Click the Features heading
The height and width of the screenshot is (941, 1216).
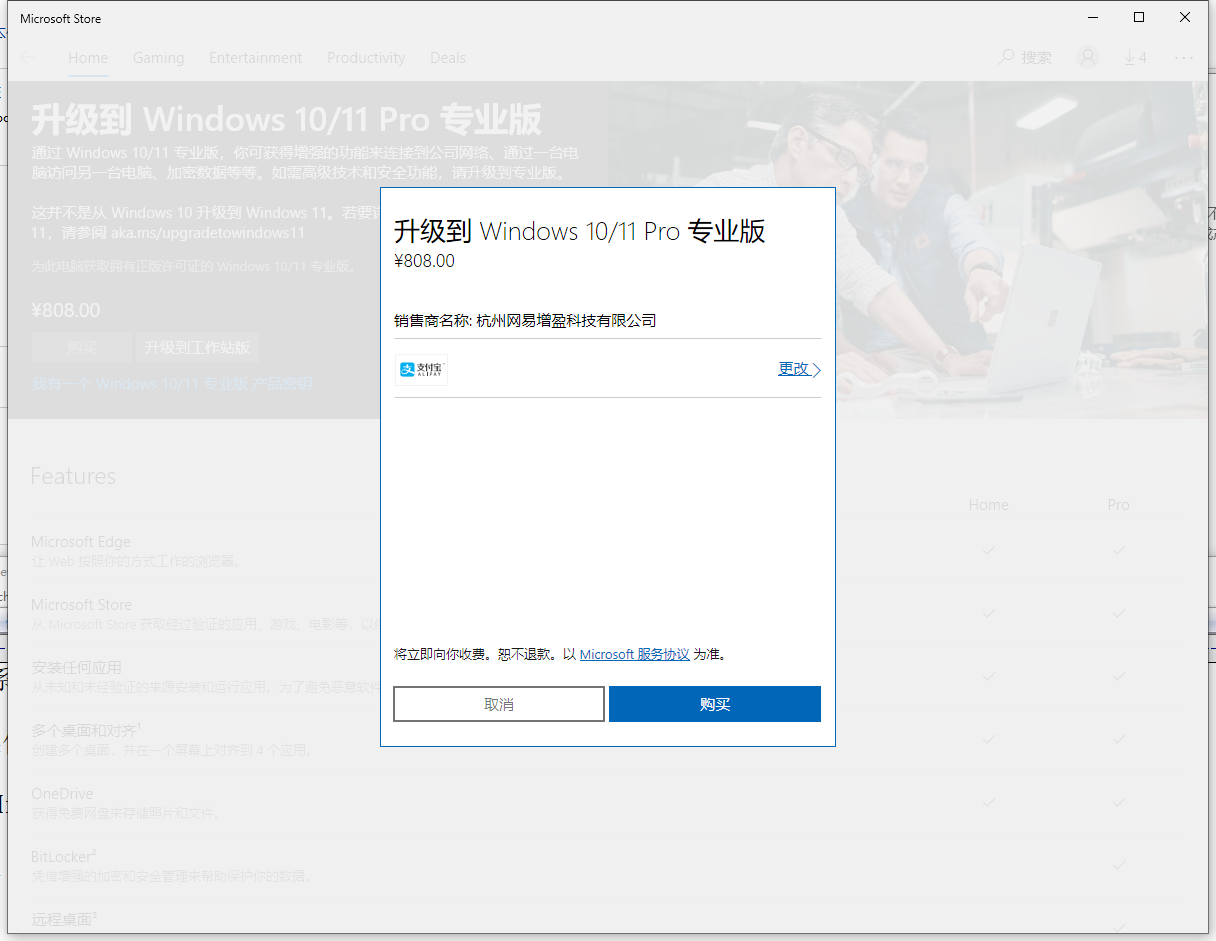[73, 476]
